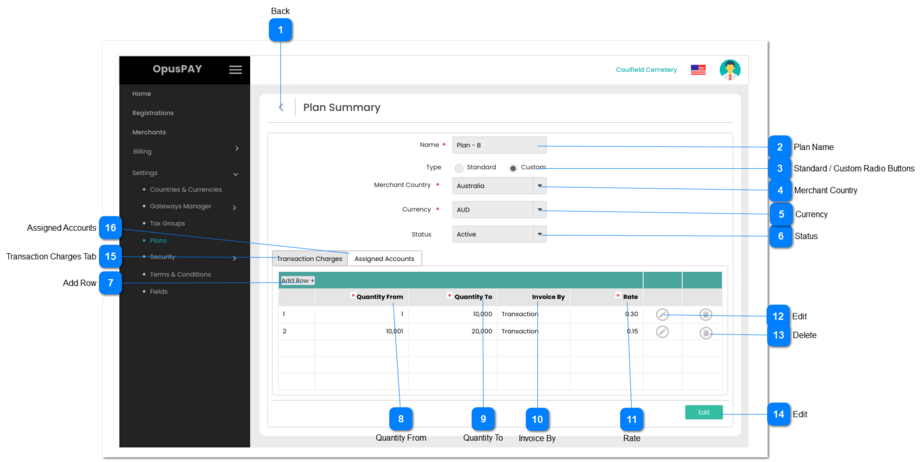Click the OpusPAY logo
The width and height of the screenshot is (923, 462).
[177, 69]
